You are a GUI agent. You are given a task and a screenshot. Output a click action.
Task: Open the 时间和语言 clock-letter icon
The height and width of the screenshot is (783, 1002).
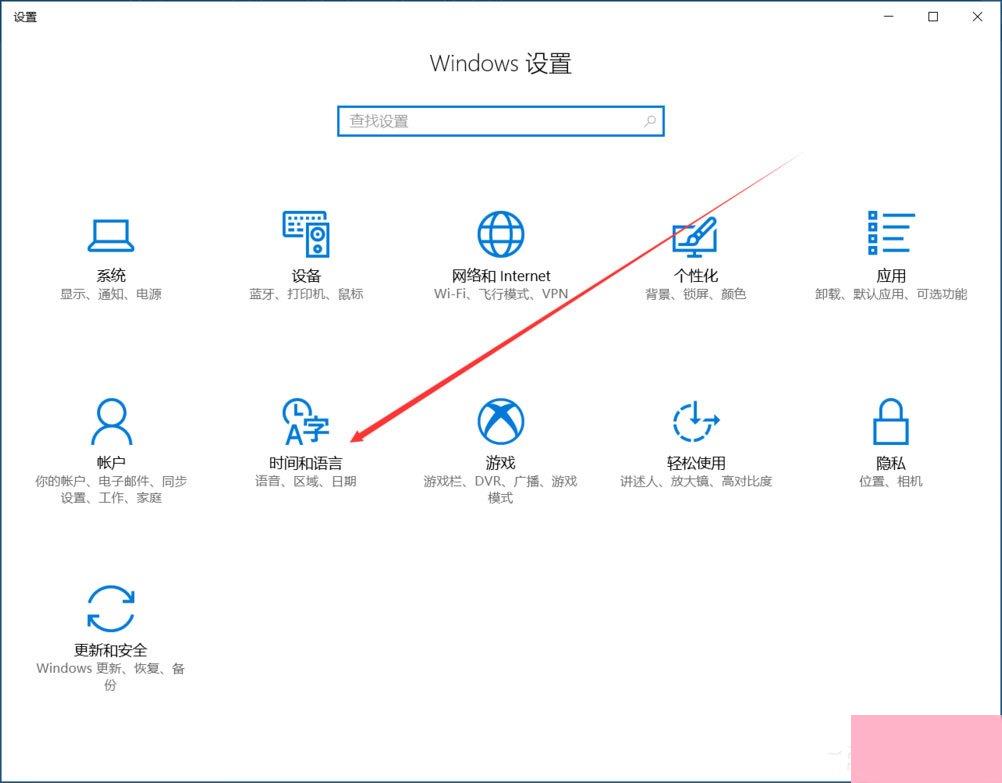[x=306, y=421]
